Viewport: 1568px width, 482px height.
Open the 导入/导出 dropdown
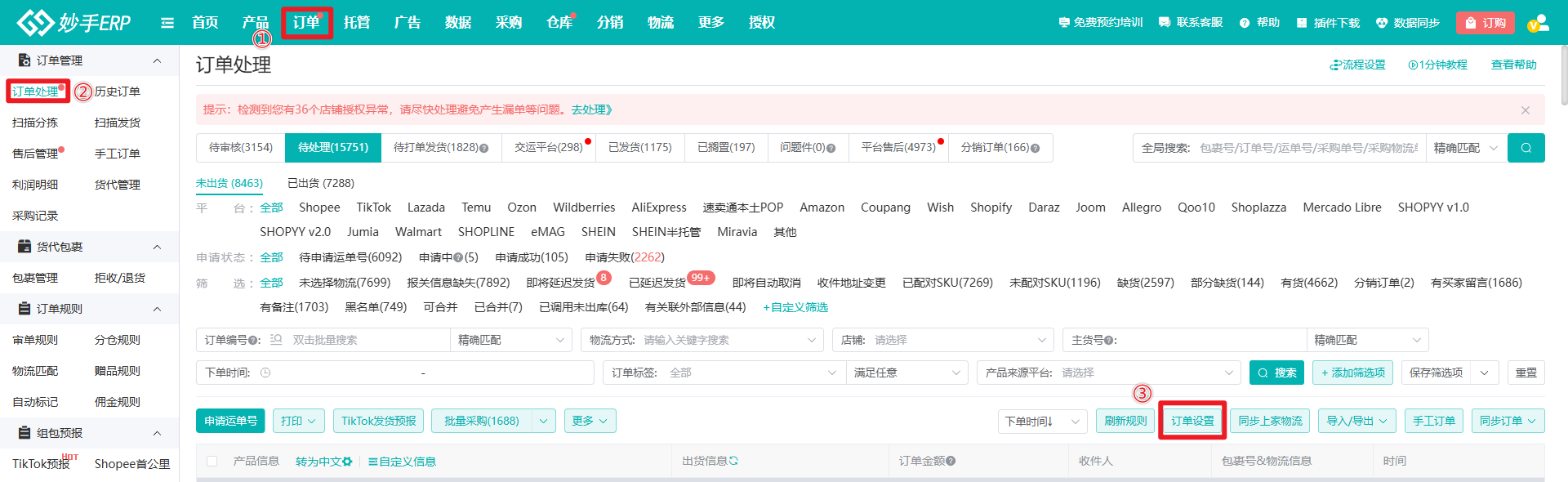coord(1356,421)
